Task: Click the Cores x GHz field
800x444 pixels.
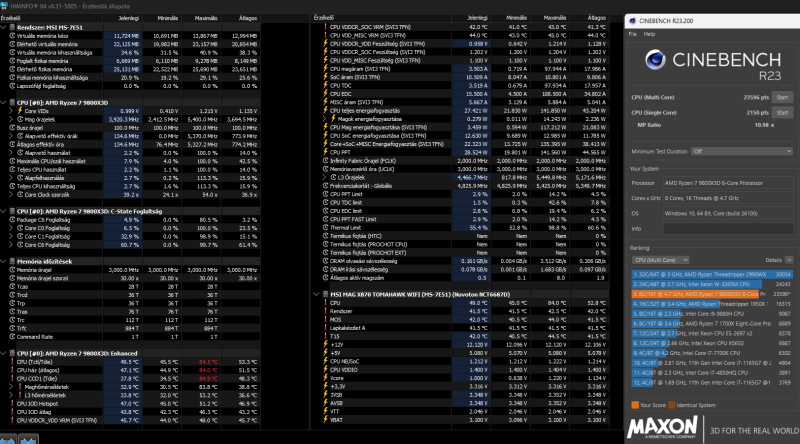Action: pos(728,198)
